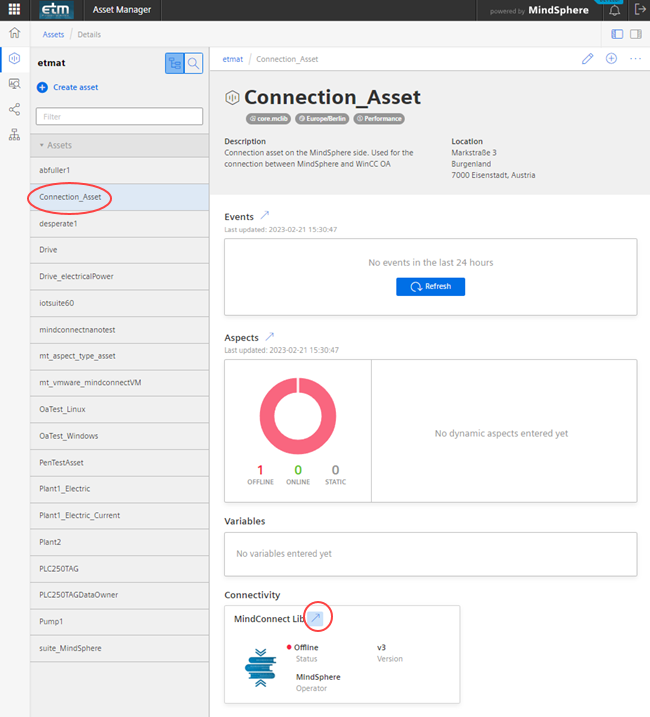Select Plant1_Electric in the asset list

64,490
